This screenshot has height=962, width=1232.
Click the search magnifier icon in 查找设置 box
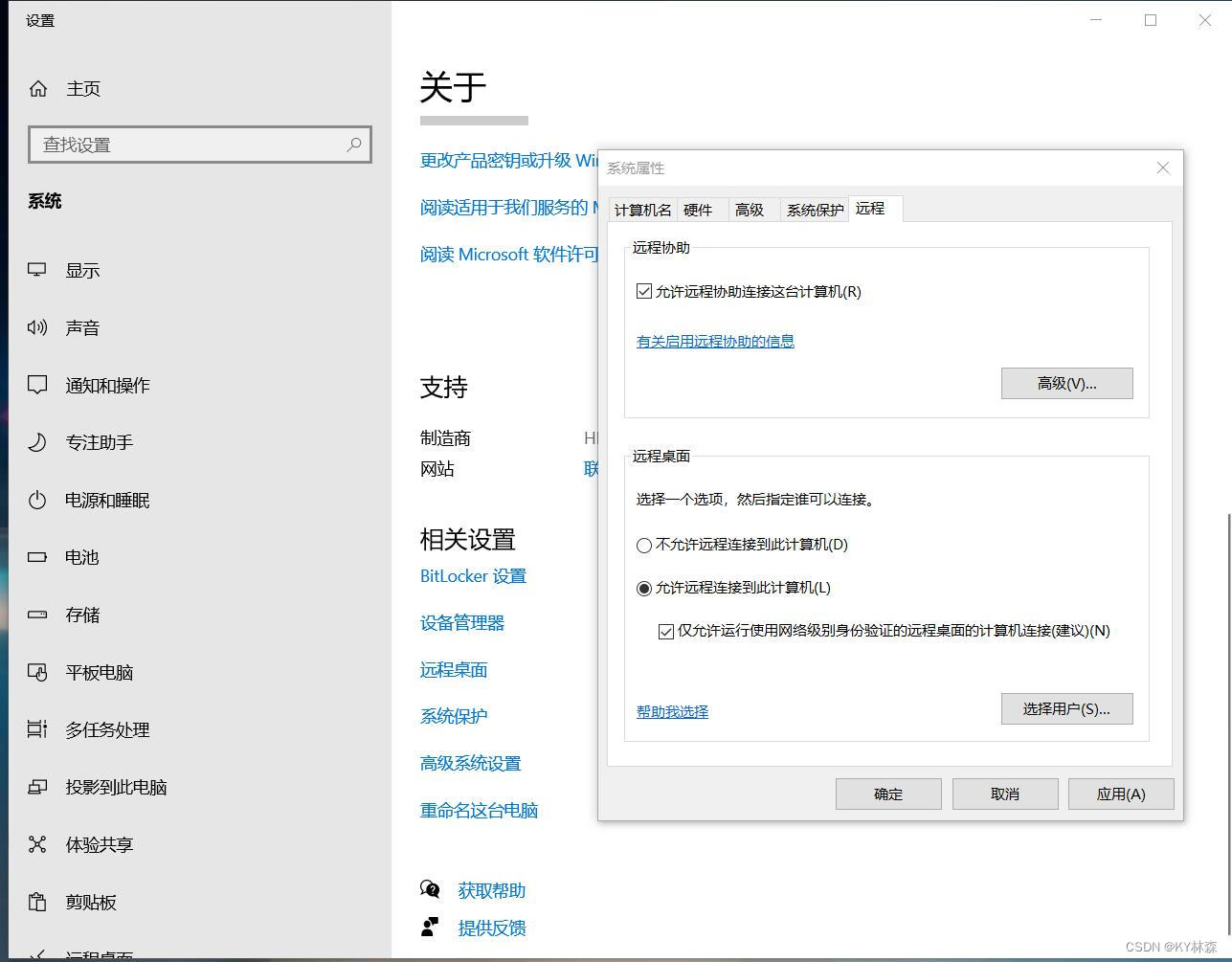[x=353, y=145]
